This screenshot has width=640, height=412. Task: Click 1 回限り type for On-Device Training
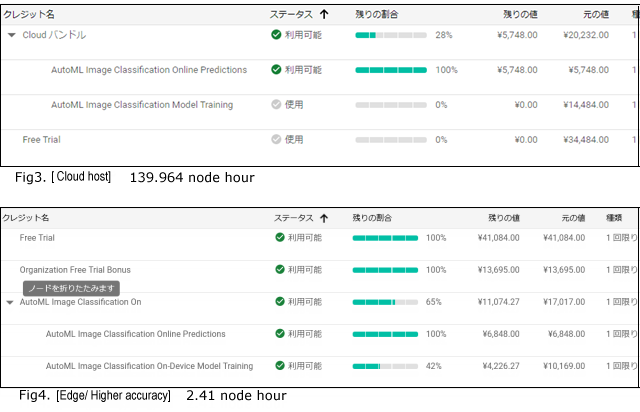pos(622,366)
